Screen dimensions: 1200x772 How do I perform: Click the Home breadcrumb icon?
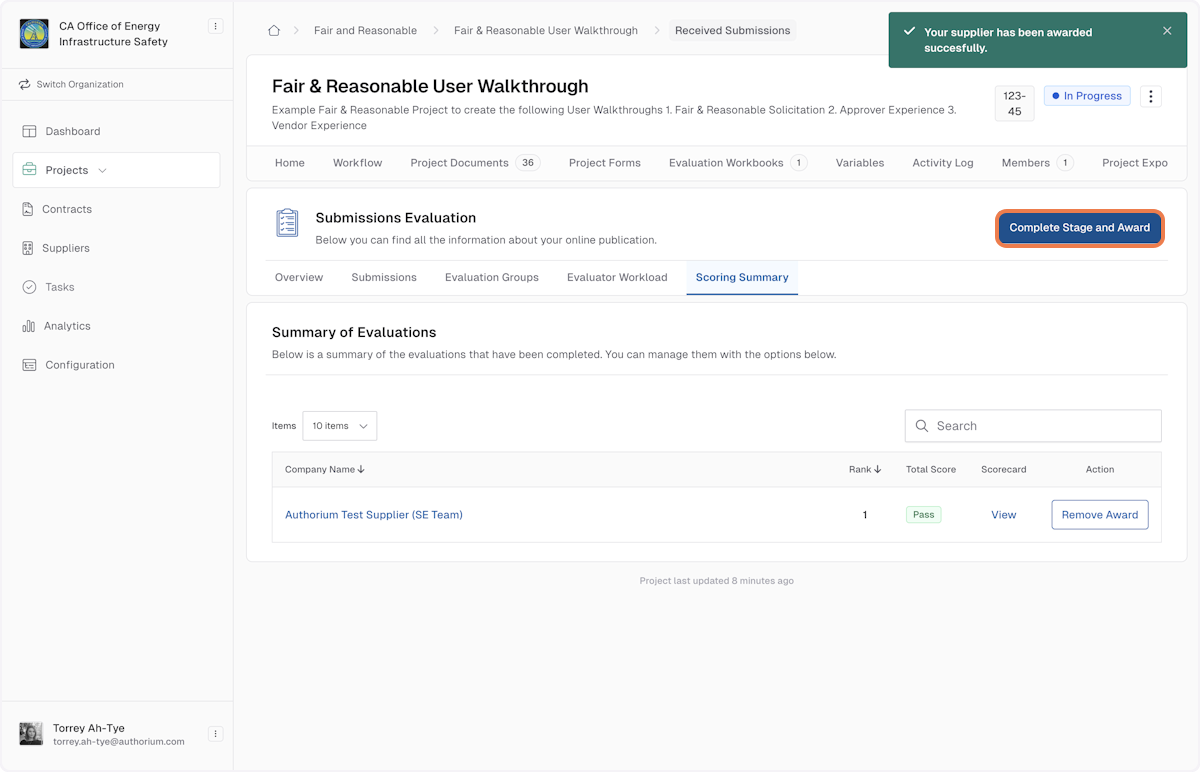(x=274, y=30)
